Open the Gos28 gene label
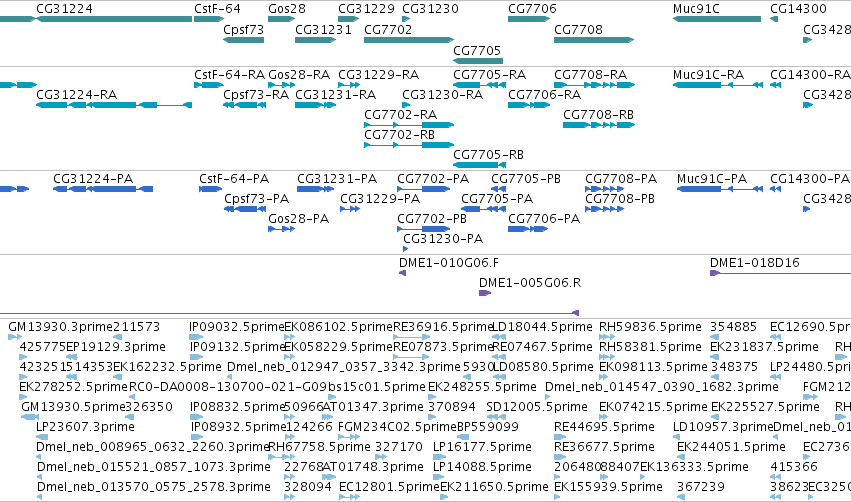This screenshot has height=502, width=851. click(x=287, y=9)
